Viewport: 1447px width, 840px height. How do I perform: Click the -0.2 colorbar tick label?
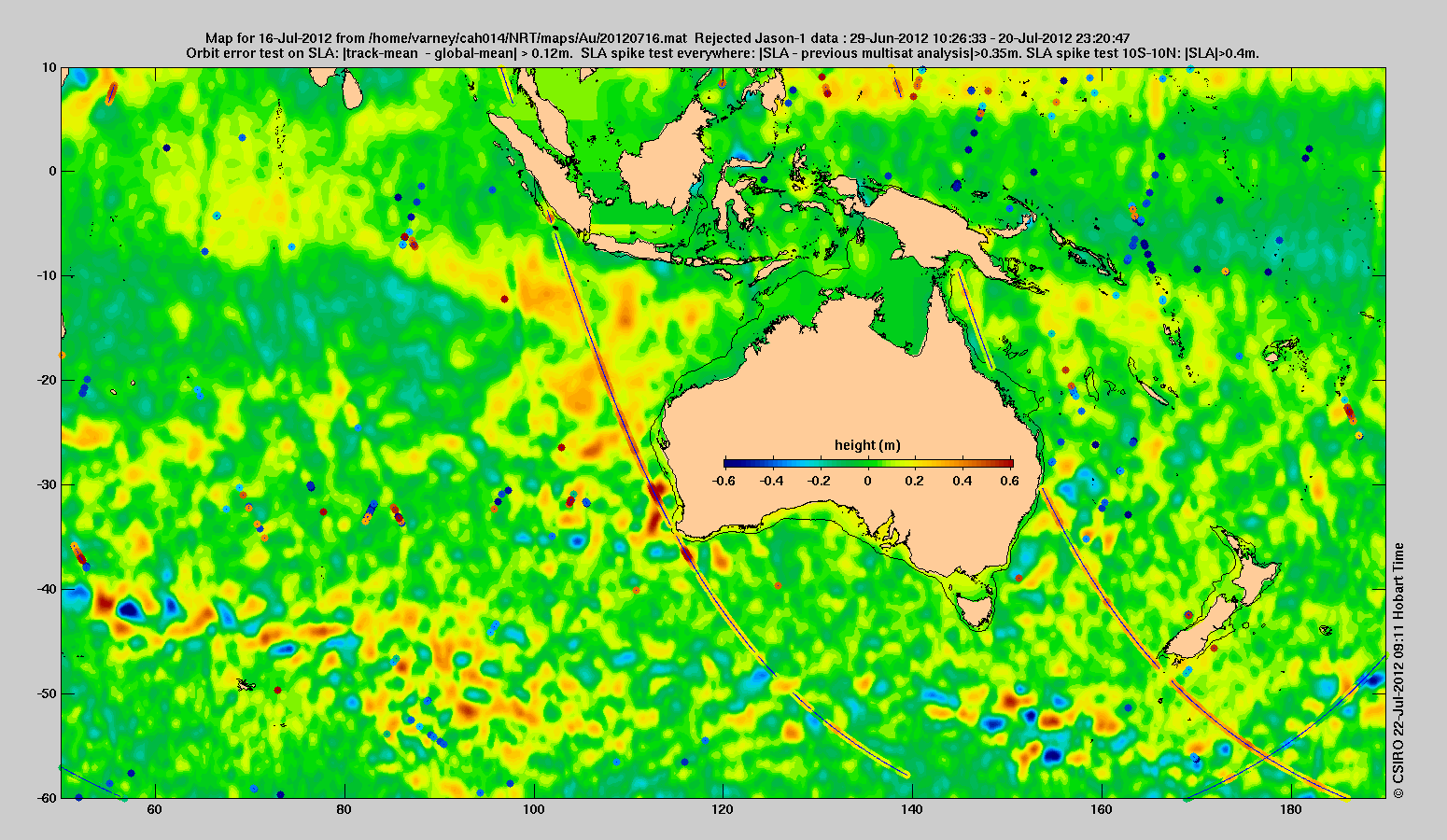click(820, 481)
